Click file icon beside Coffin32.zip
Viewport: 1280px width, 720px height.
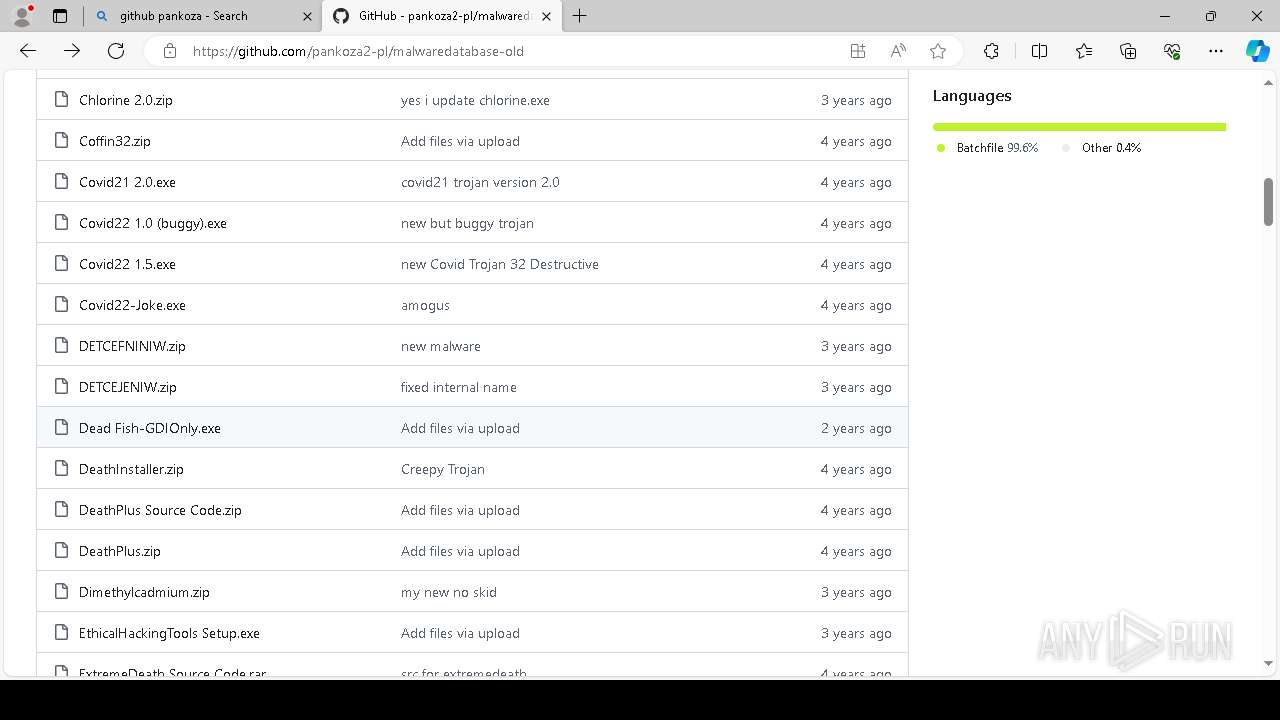tap(61, 141)
